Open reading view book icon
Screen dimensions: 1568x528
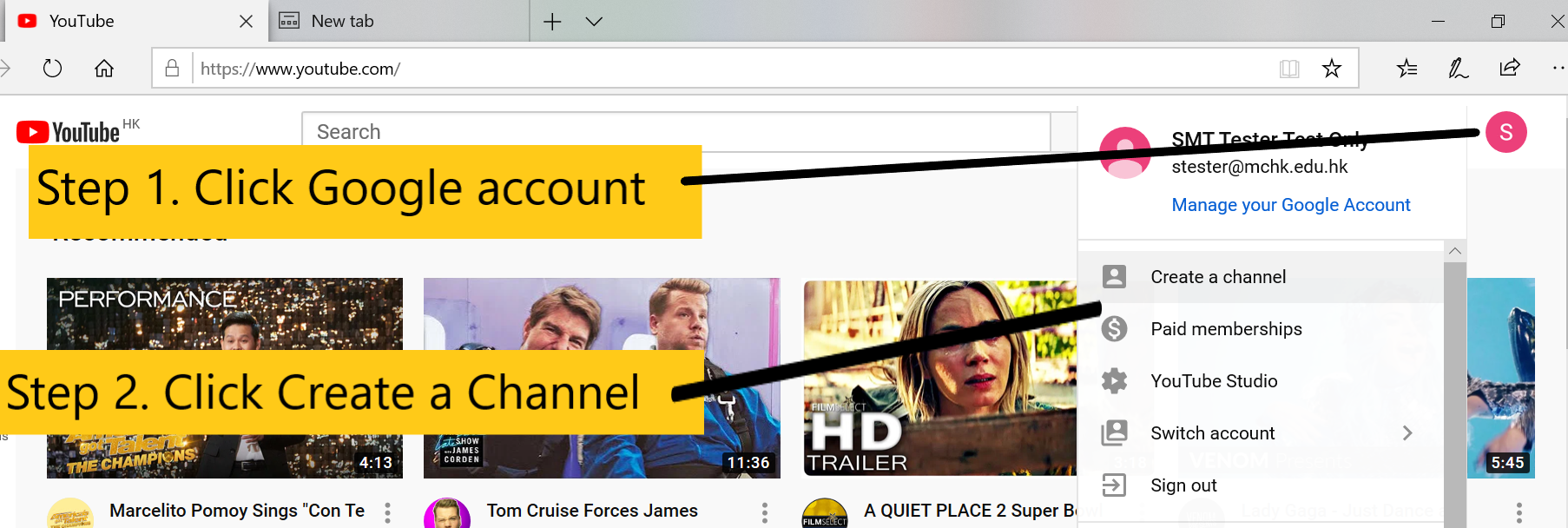coord(1289,69)
